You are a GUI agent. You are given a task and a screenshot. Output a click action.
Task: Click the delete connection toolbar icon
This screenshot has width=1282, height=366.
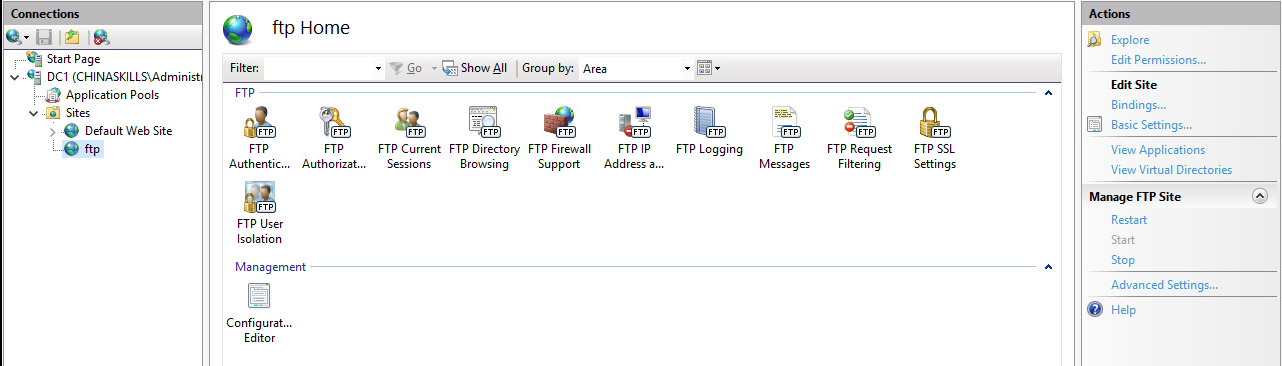point(101,37)
